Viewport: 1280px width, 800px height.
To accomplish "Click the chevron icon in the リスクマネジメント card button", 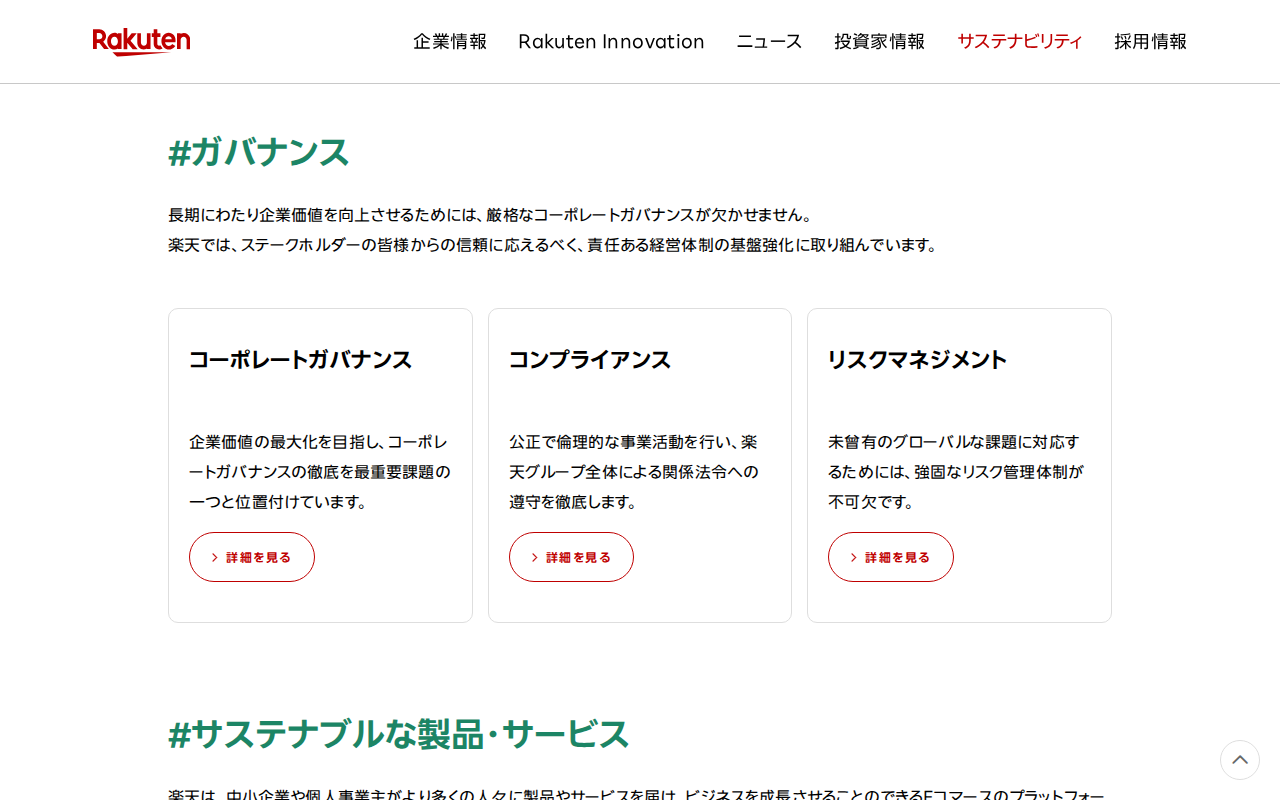I will 853,558.
